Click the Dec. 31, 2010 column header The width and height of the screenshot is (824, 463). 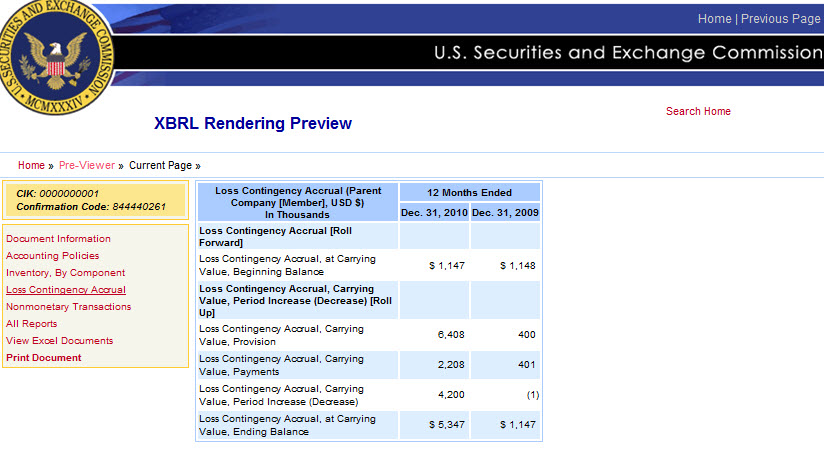click(434, 212)
